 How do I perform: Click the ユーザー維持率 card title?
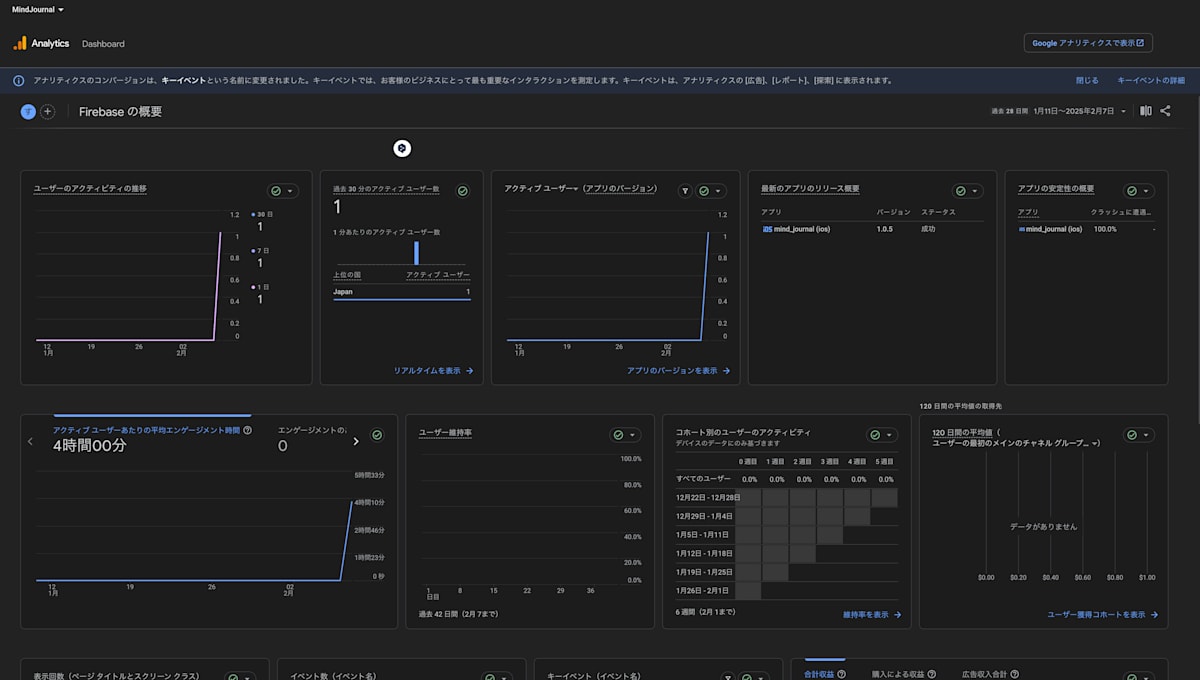click(445, 433)
